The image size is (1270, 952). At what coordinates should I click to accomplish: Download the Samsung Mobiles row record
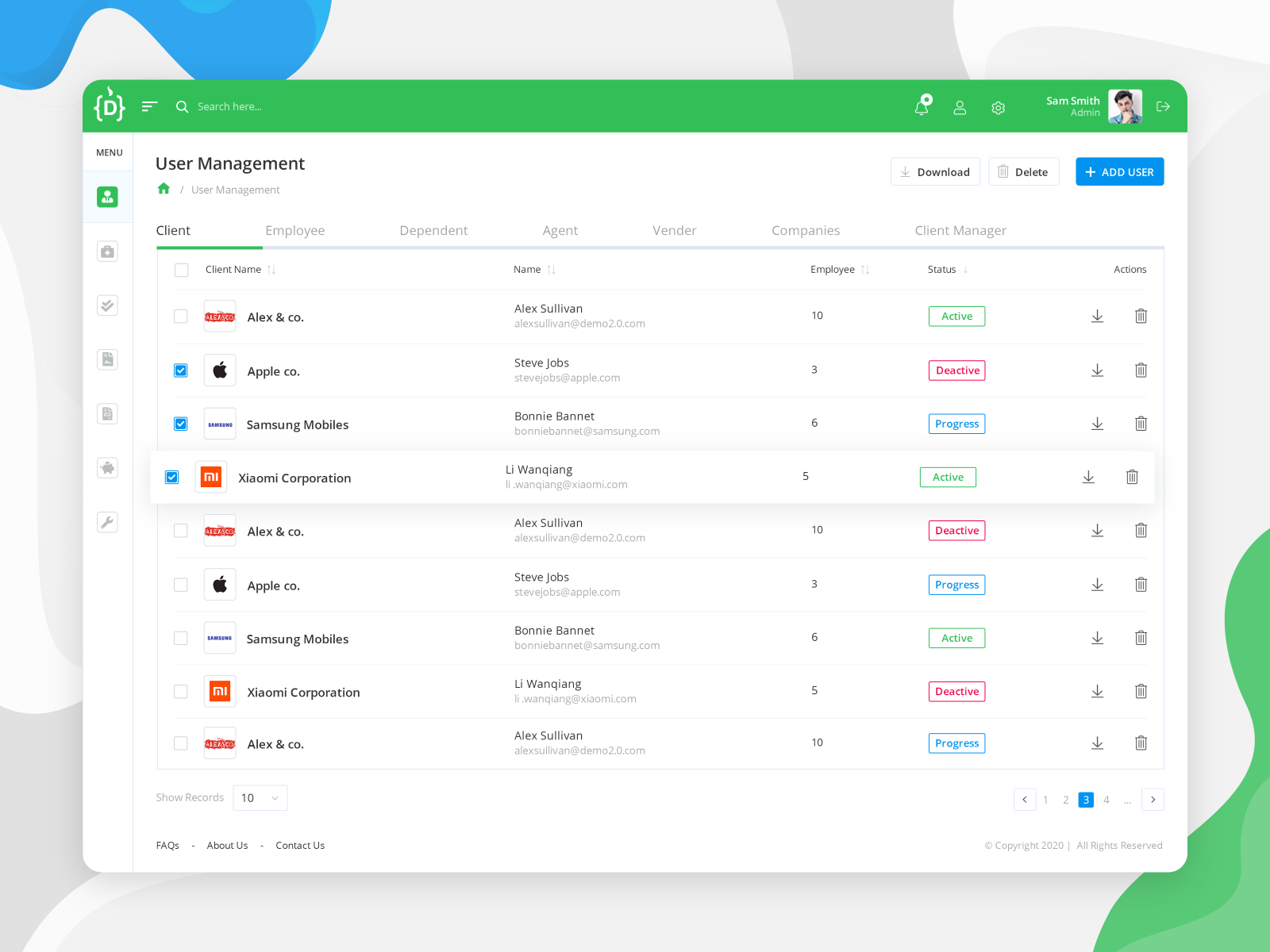click(1098, 424)
